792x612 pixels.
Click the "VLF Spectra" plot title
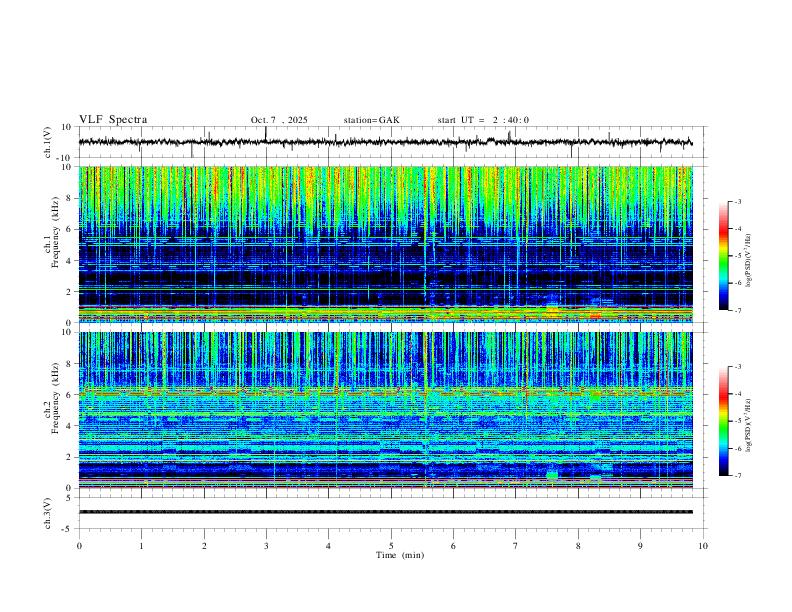113,120
